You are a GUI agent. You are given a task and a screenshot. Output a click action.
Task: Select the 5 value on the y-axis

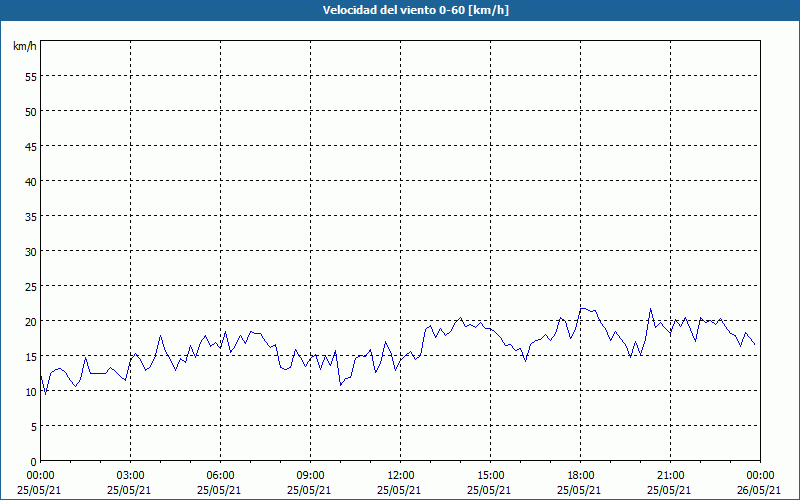coord(34,427)
